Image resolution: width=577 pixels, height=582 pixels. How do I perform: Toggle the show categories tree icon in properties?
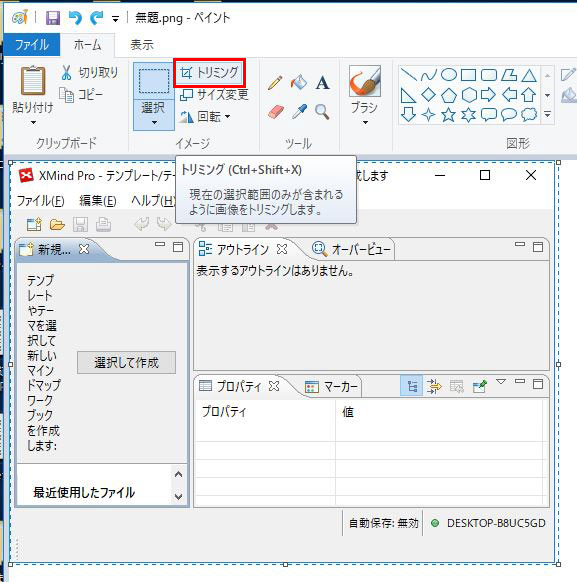[x=412, y=386]
